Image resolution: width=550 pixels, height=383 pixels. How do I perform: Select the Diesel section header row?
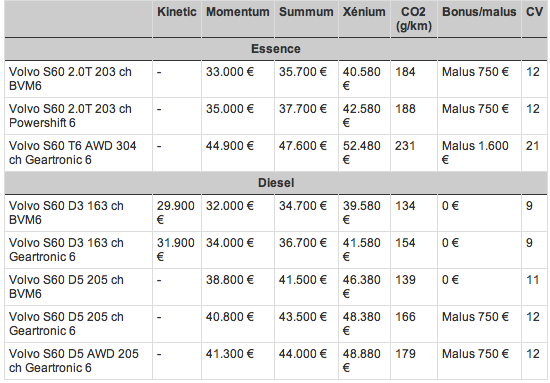(x=276, y=183)
